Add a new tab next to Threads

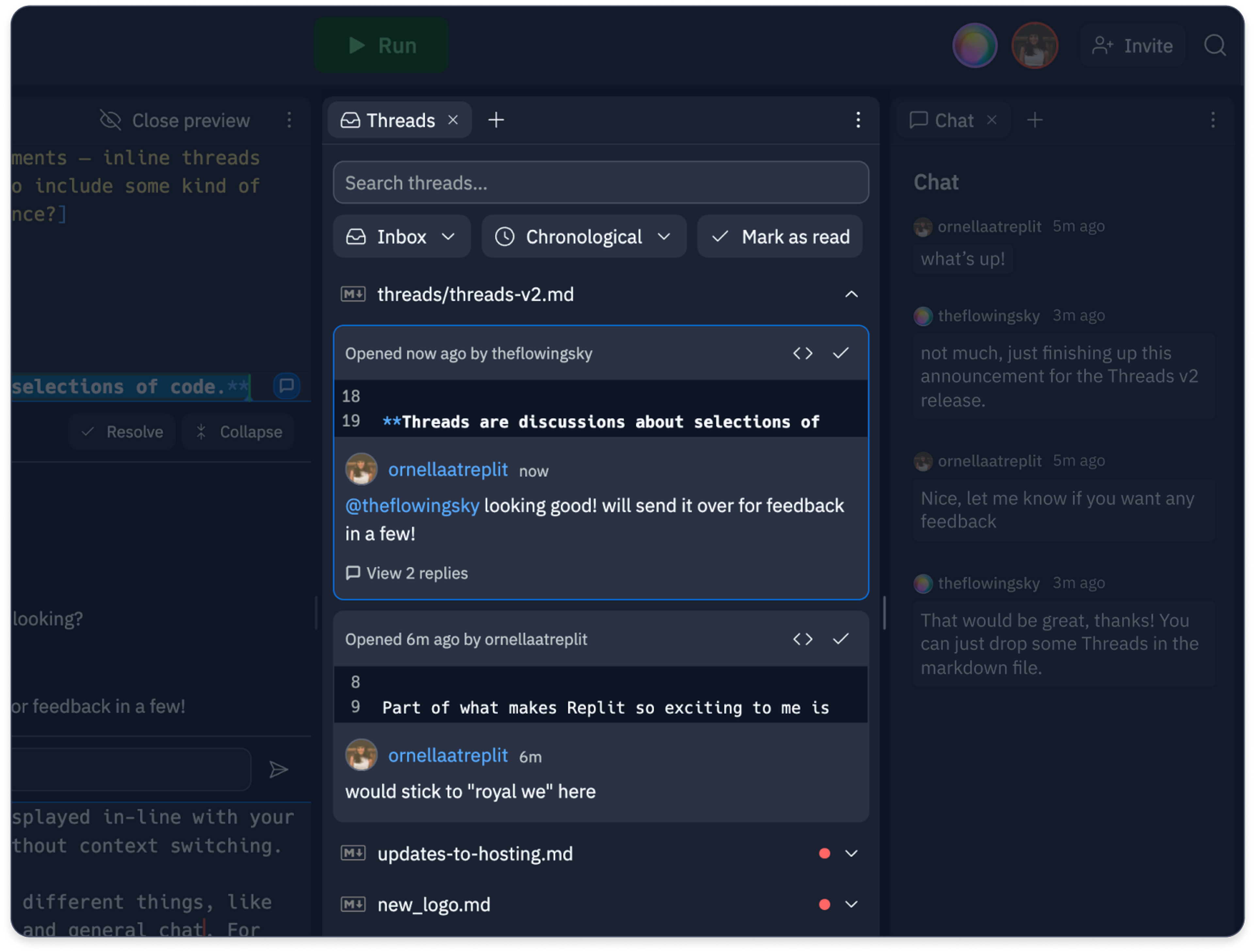click(x=496, y=120)
